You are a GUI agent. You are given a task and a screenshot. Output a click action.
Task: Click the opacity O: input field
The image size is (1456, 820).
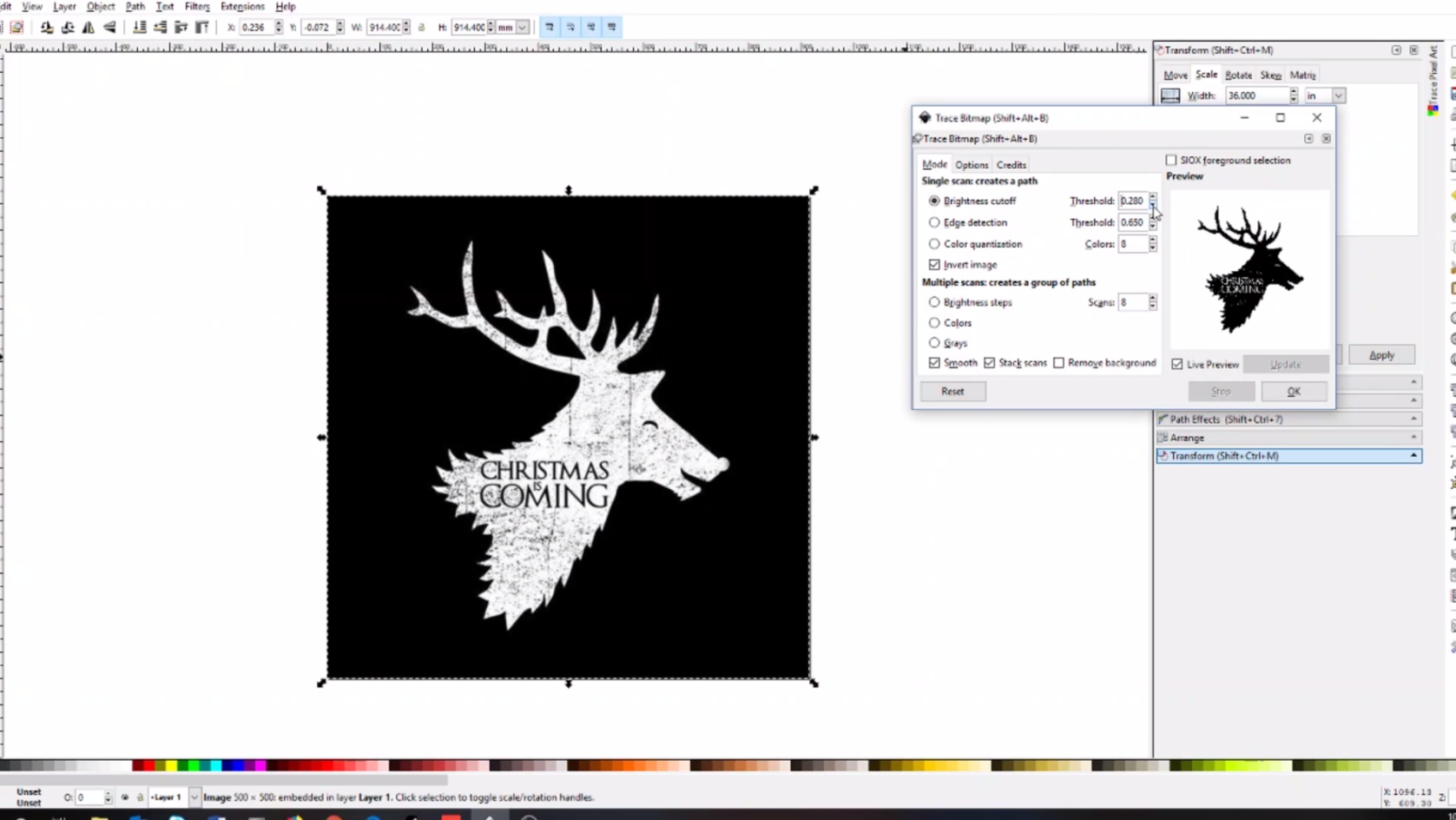(89, 797)
